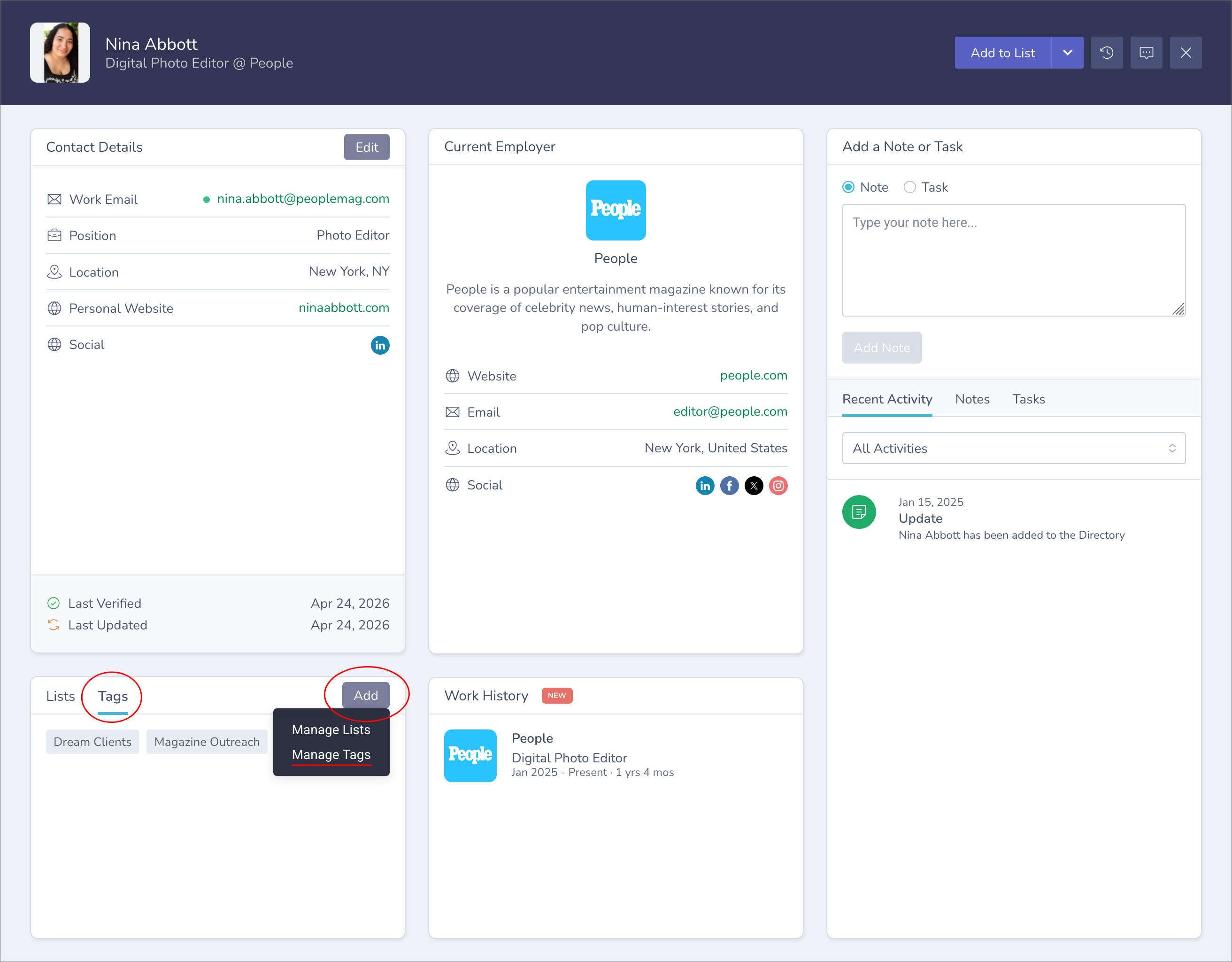Open the Notes tab
This screenshot has width=1232, height=962.
(972, 399)
